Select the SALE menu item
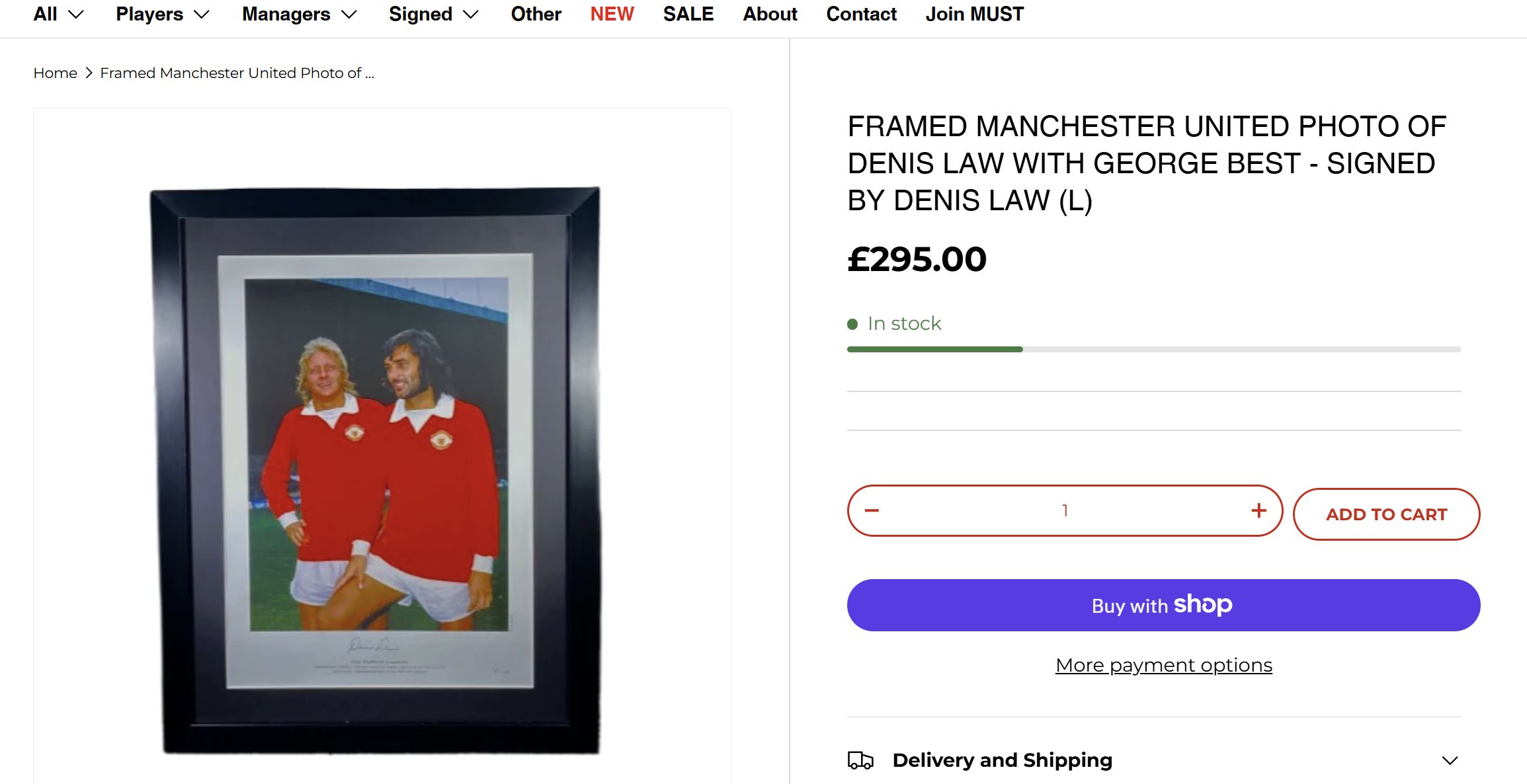This screenshot has width=1527, height=784. (688, 14)
